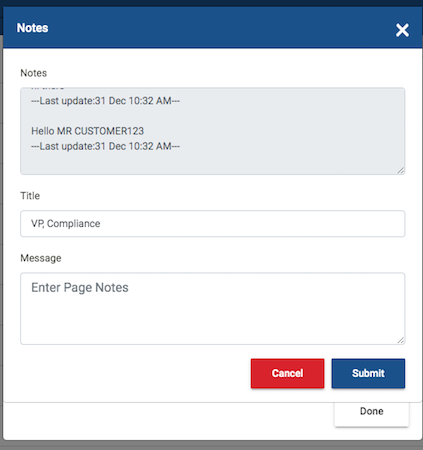The height and width of the screenshot is (450, 423).
Task: Click the bold Notes heading in blue header
Action: click(32, 28)
